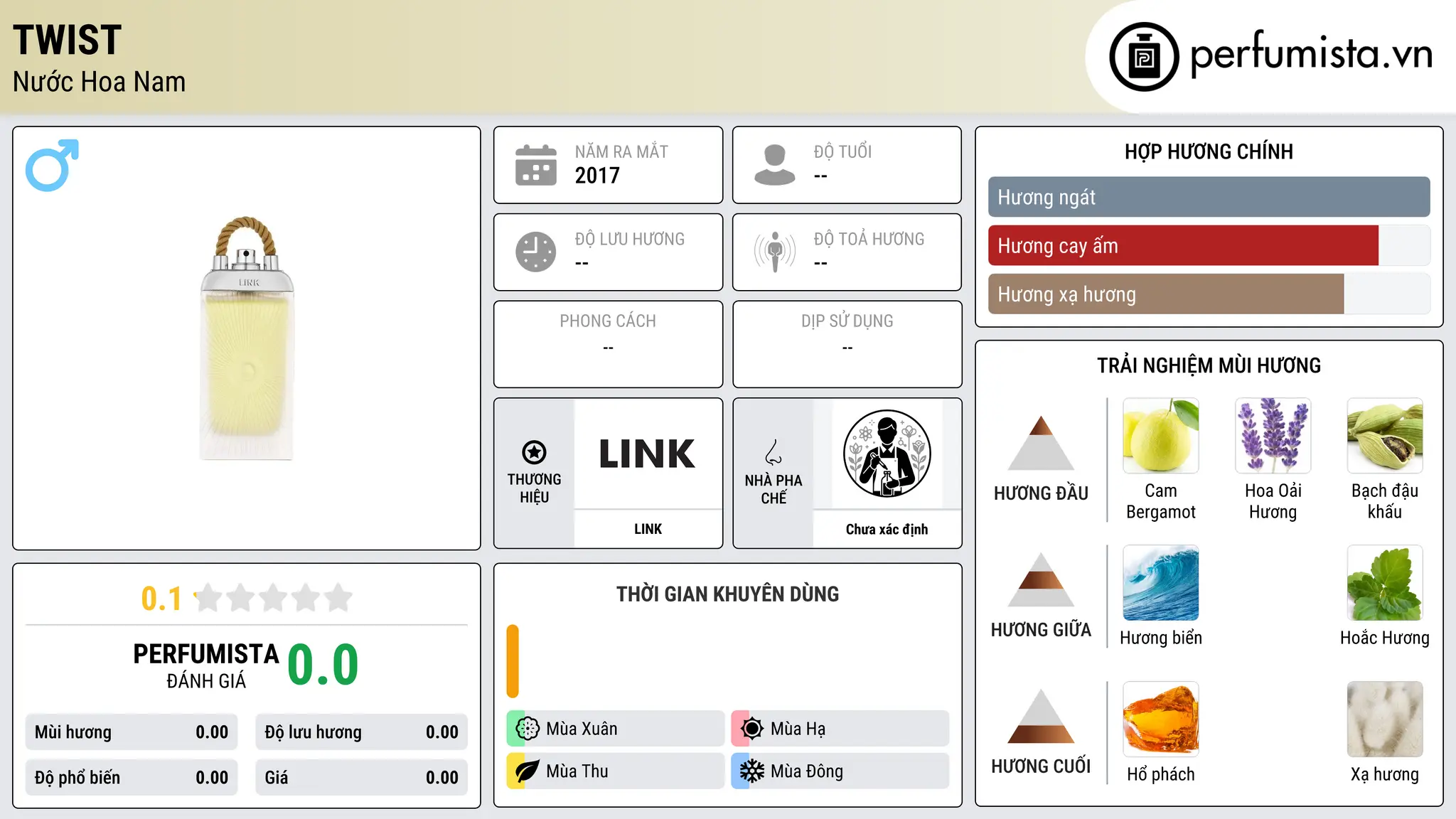Click the Thời Gian Khuyên Dùng heading
Viewport: 1456px width, 819px height.
click(727, 594)
